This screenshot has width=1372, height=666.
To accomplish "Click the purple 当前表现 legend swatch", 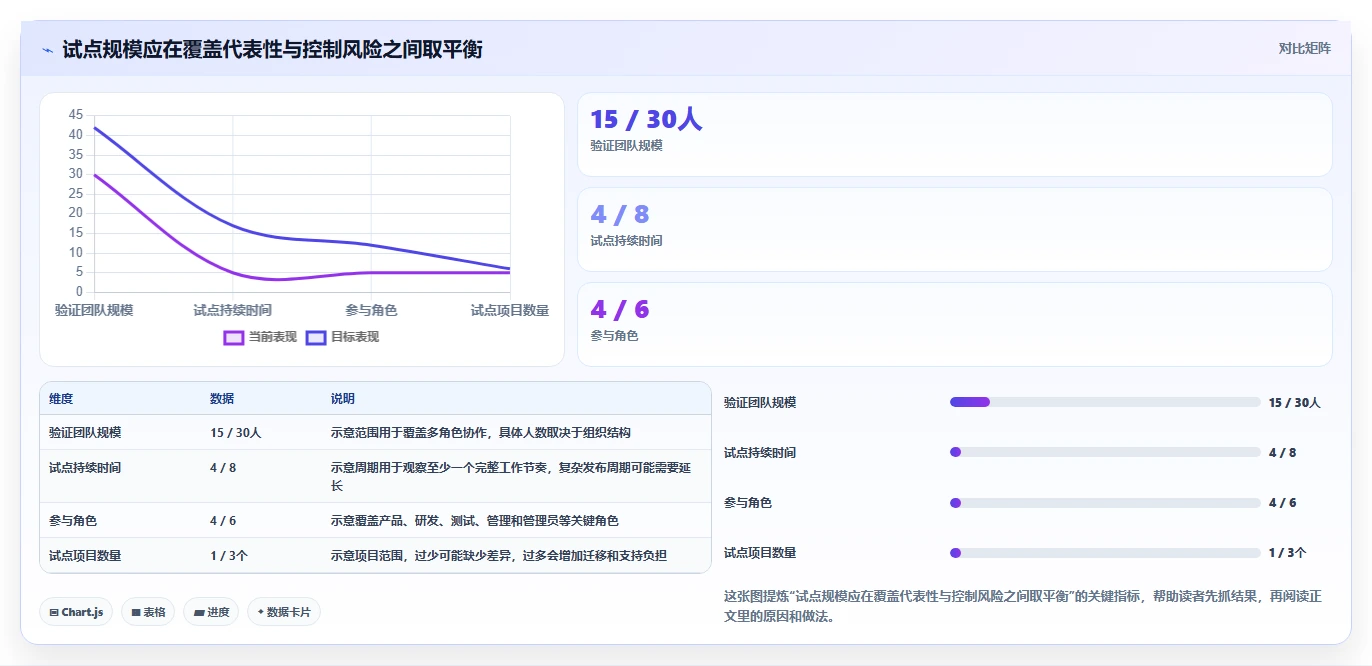I will (234, 337).
